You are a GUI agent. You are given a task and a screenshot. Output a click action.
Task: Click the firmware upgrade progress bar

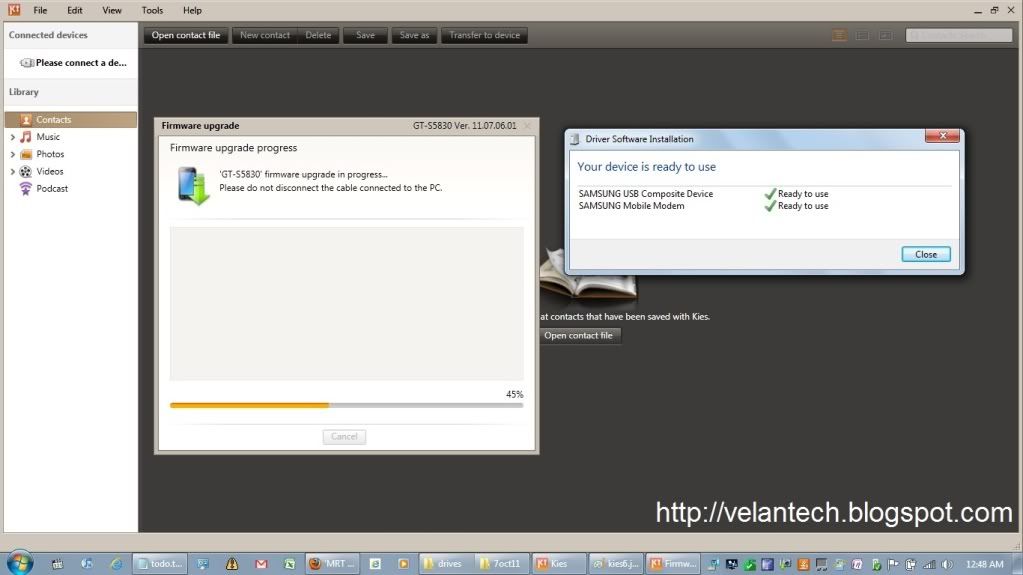pyautogui.click(x=346, y=405)
